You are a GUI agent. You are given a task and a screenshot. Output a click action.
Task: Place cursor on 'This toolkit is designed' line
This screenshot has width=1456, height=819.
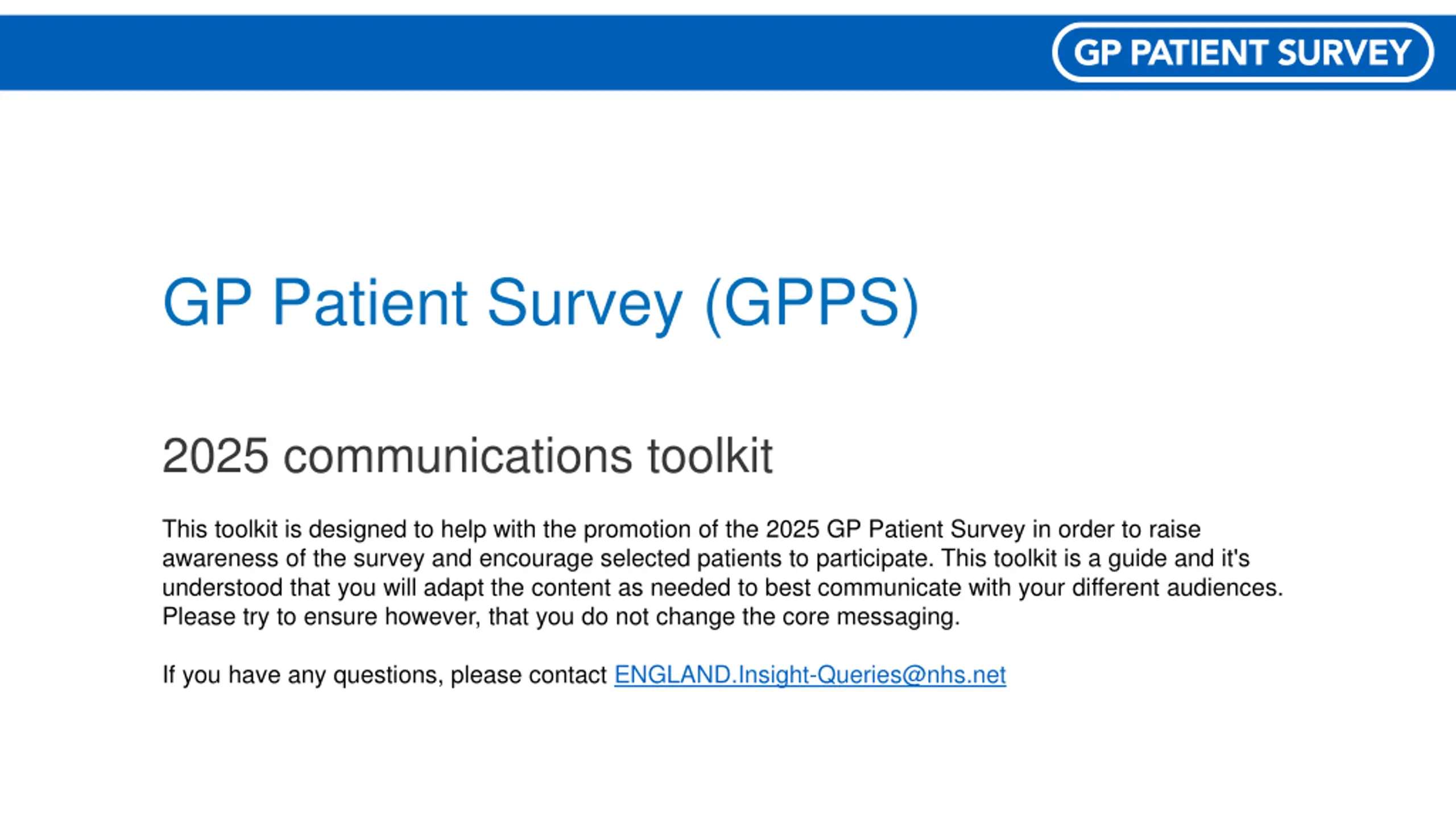(x=681, y=530)
